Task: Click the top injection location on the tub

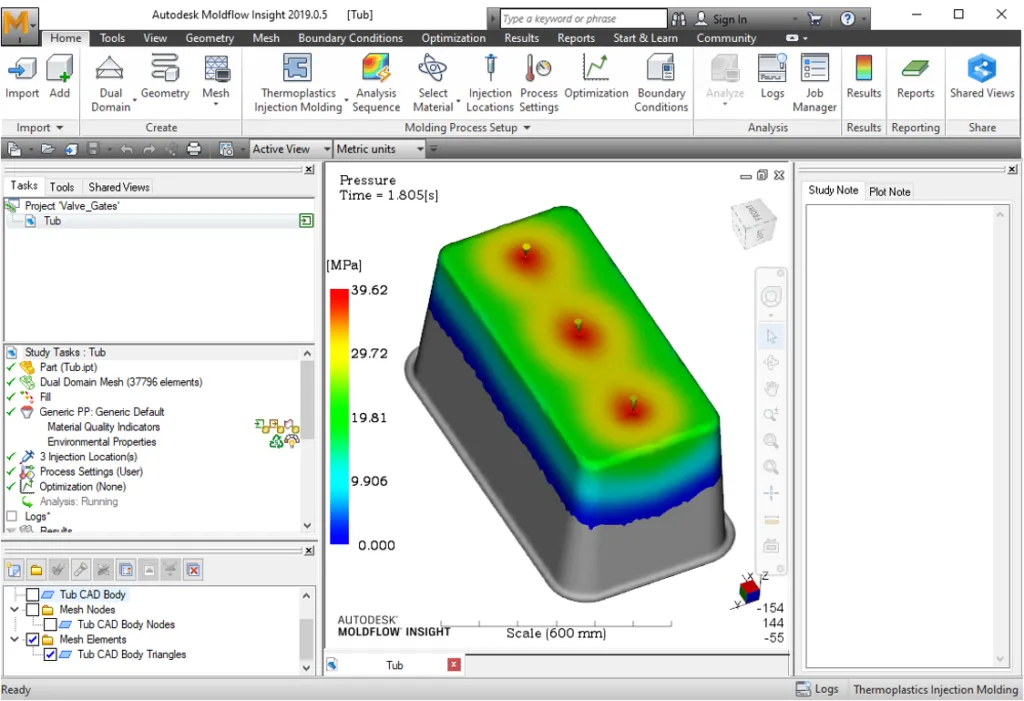Action: pos(526,250)
